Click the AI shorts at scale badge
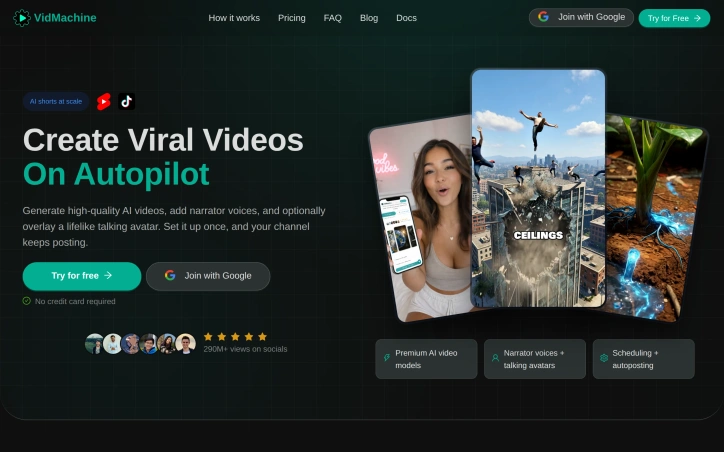This screenshot has width=724, height=452. pyautogui.click(x=56, y=101)
